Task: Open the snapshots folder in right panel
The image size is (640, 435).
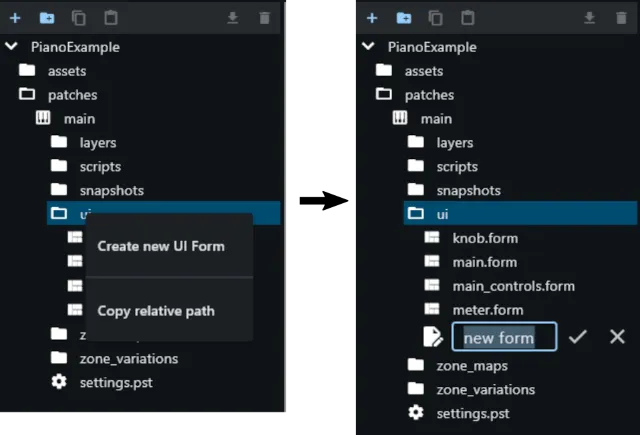Action: [x=454, y=190]
